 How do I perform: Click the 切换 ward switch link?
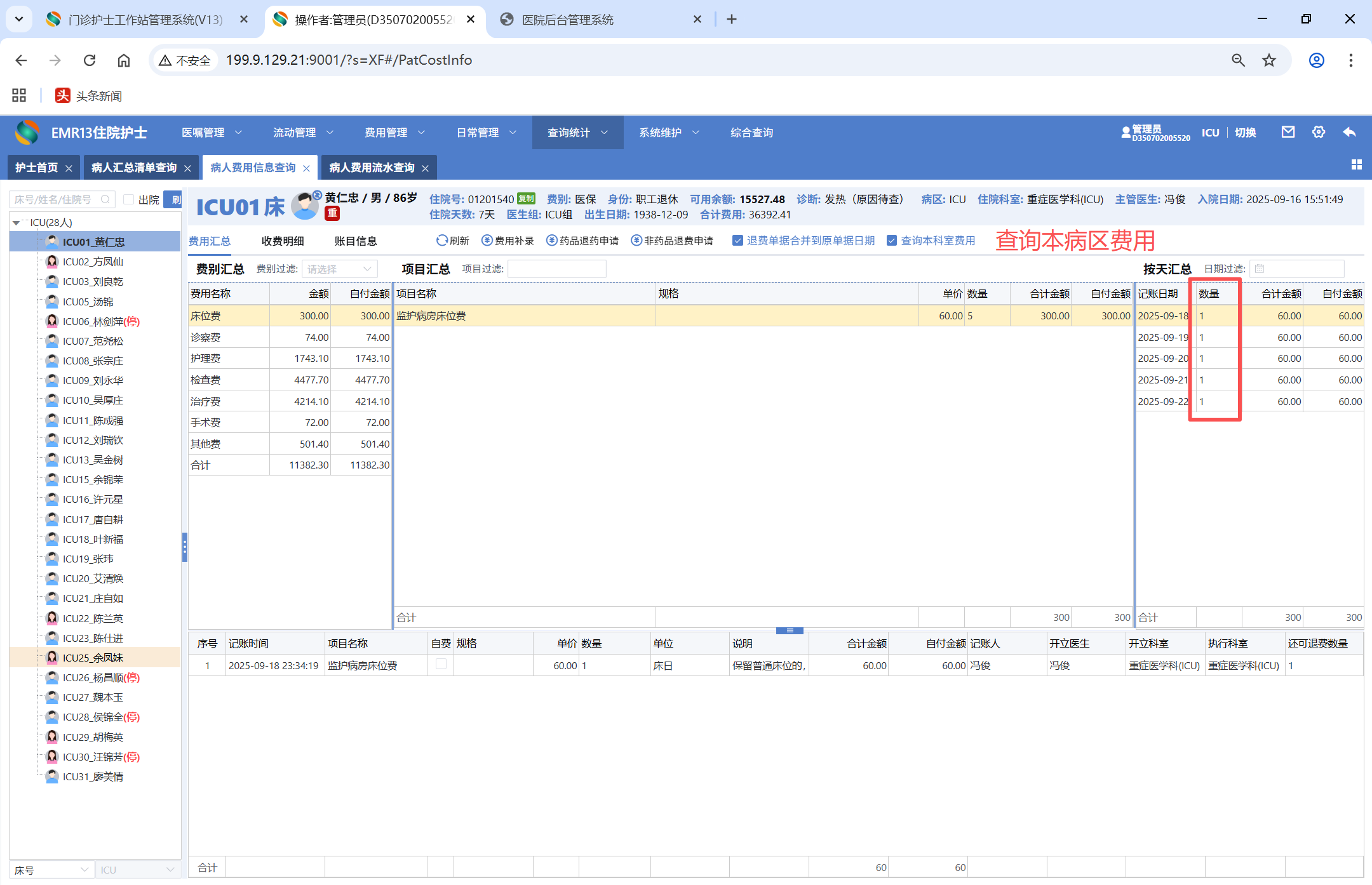click(1245, 133)
